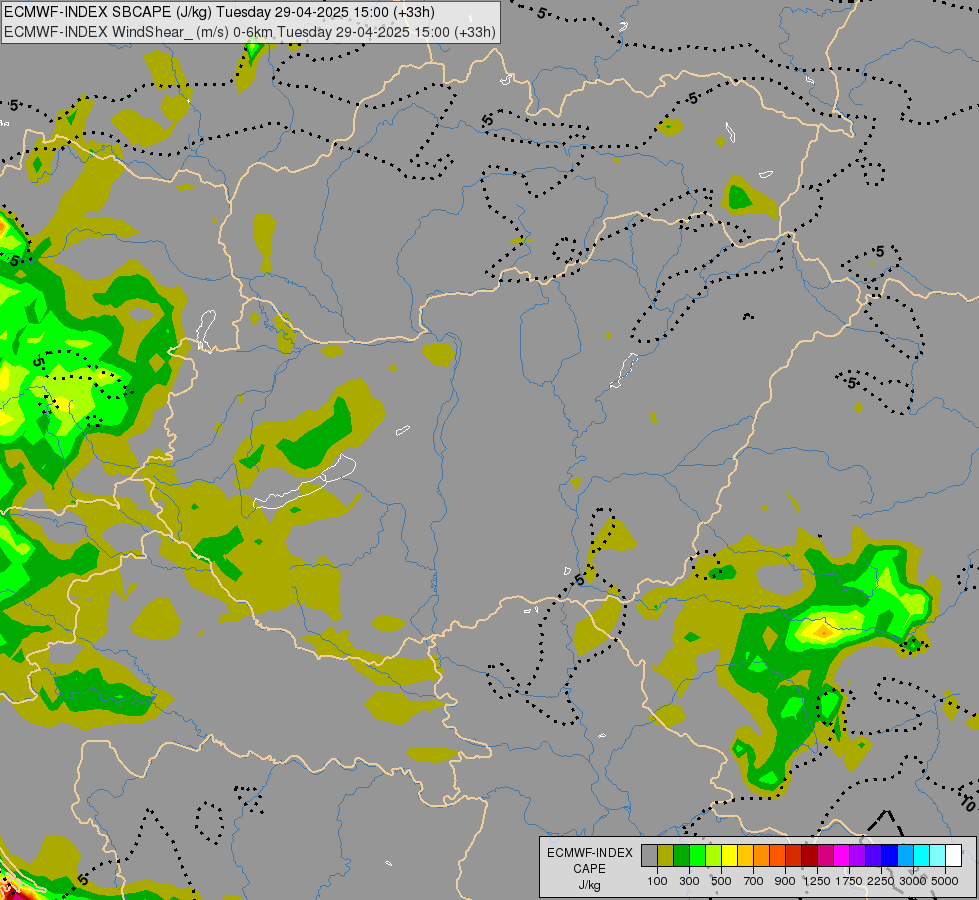Click the dark green legend swatch
This screenshot has width=979, height=900.
[x=681, y=856]
